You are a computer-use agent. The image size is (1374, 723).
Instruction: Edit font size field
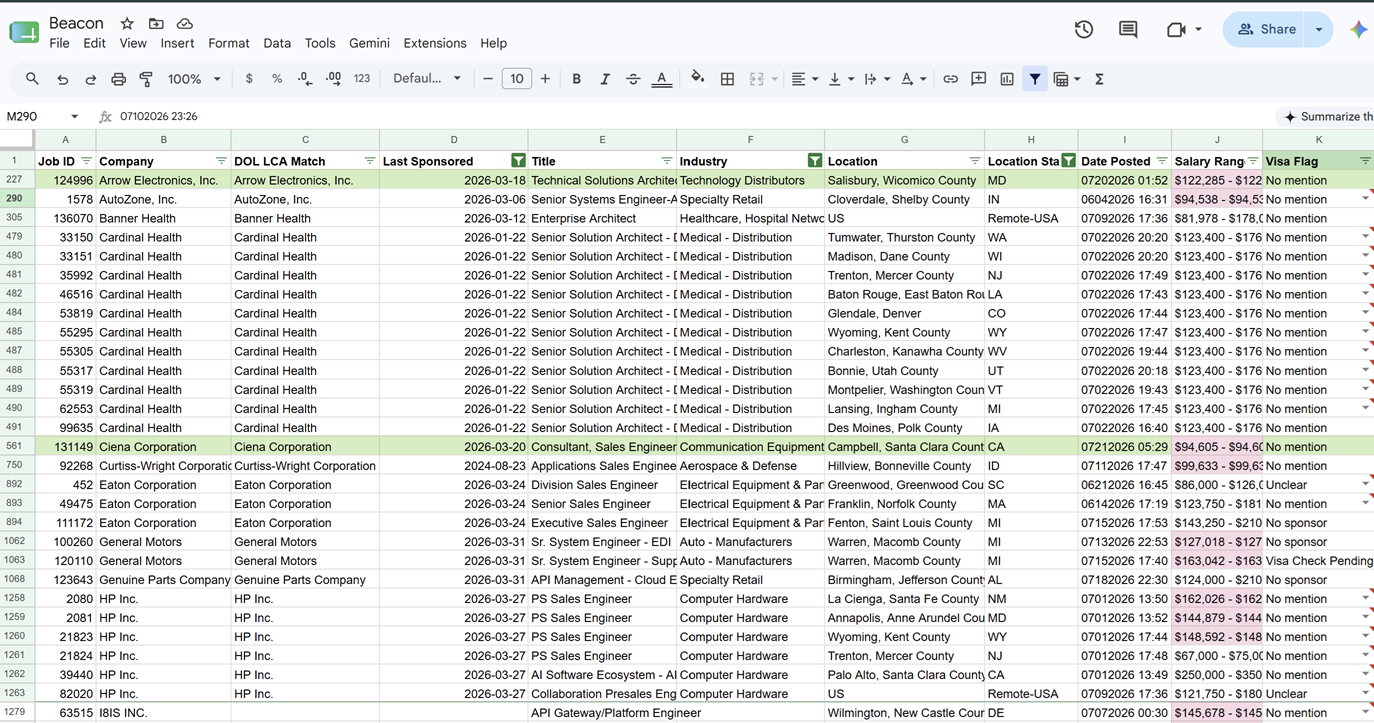(516, 79)
